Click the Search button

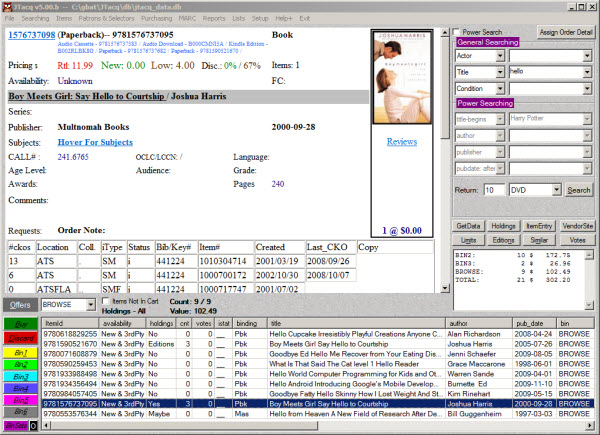pos(579,190)
